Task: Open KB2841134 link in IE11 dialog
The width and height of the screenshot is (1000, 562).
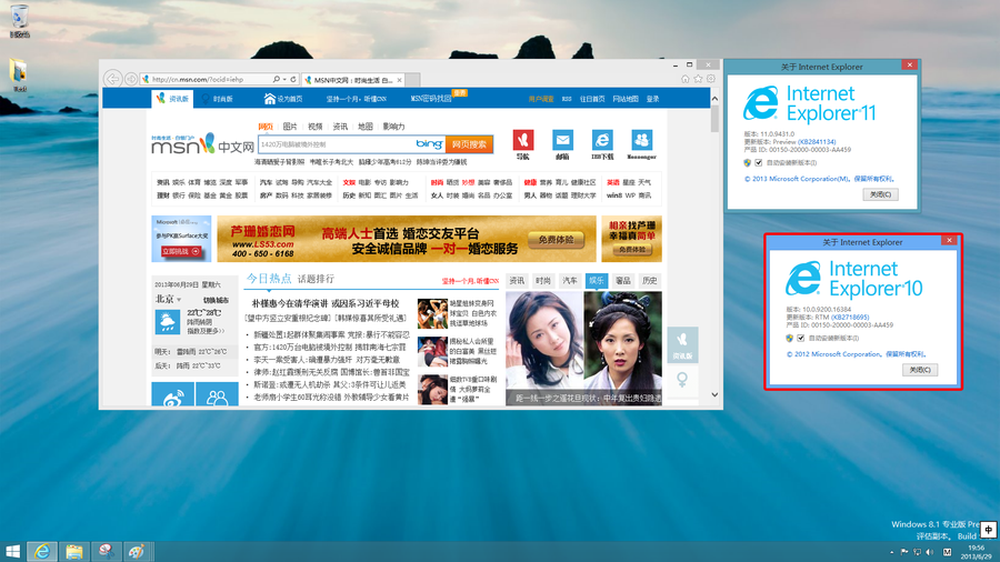Action: [x=816, y=142]
